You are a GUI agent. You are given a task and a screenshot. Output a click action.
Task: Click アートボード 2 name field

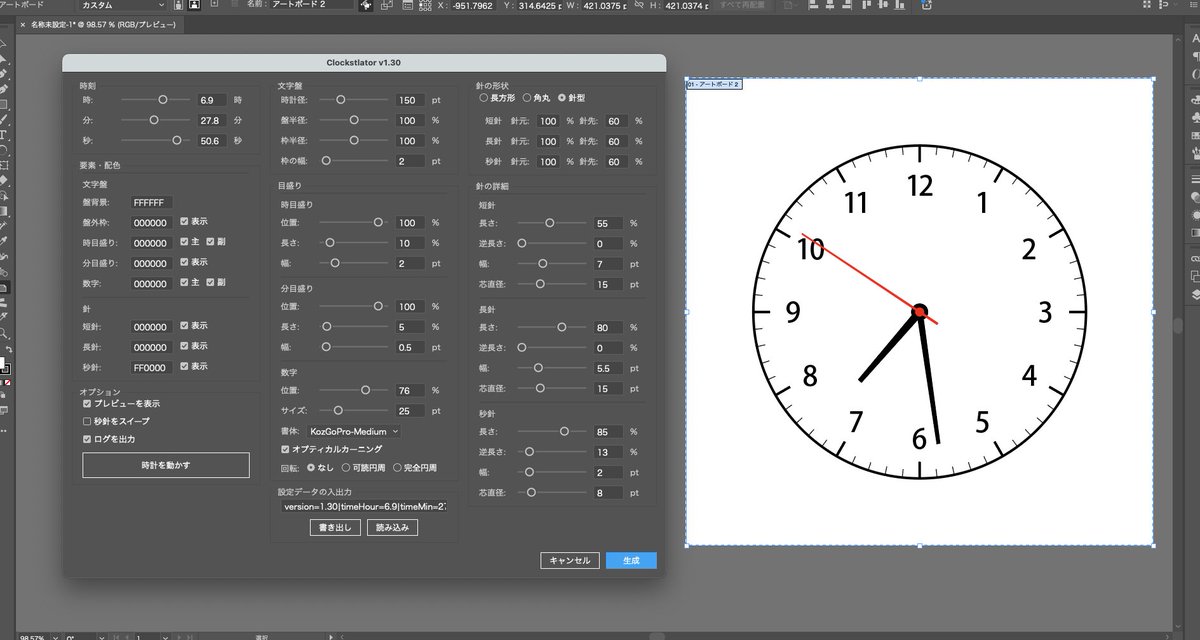coord(313,6)
